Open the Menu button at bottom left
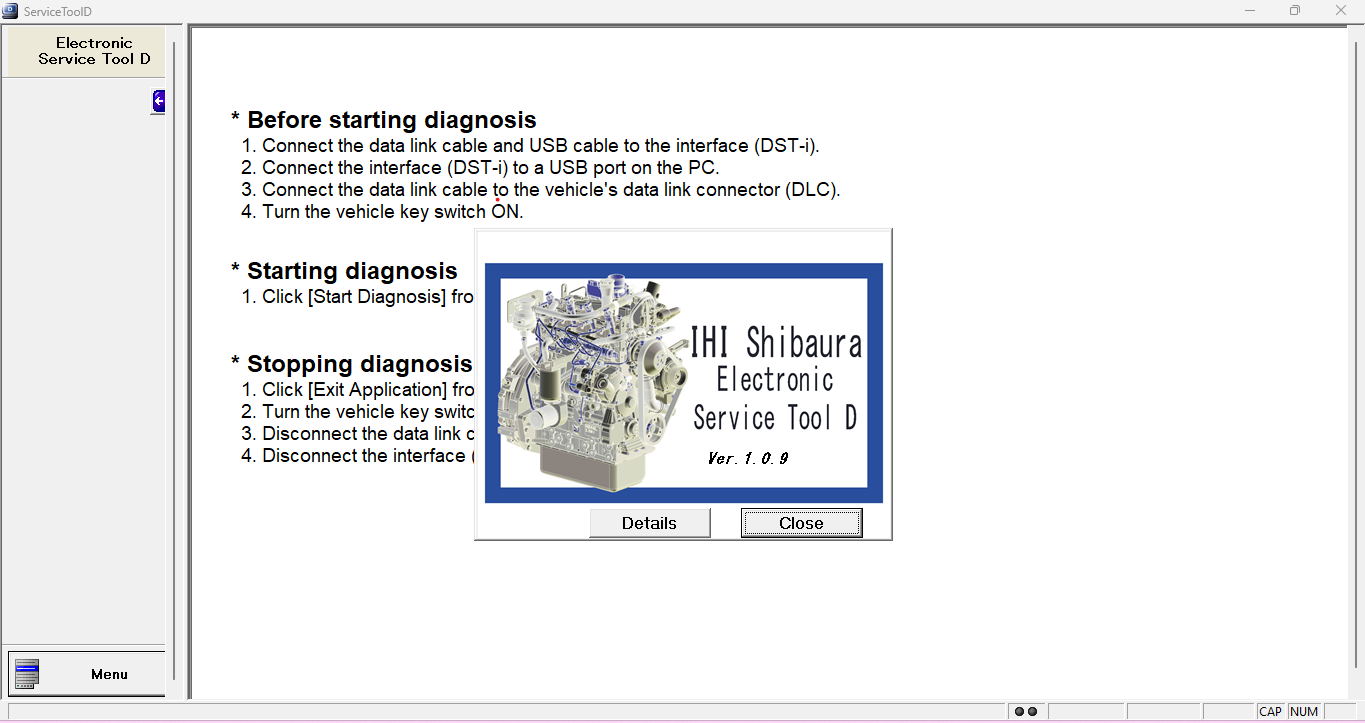 pyautogui.click(x=87, y=674)
